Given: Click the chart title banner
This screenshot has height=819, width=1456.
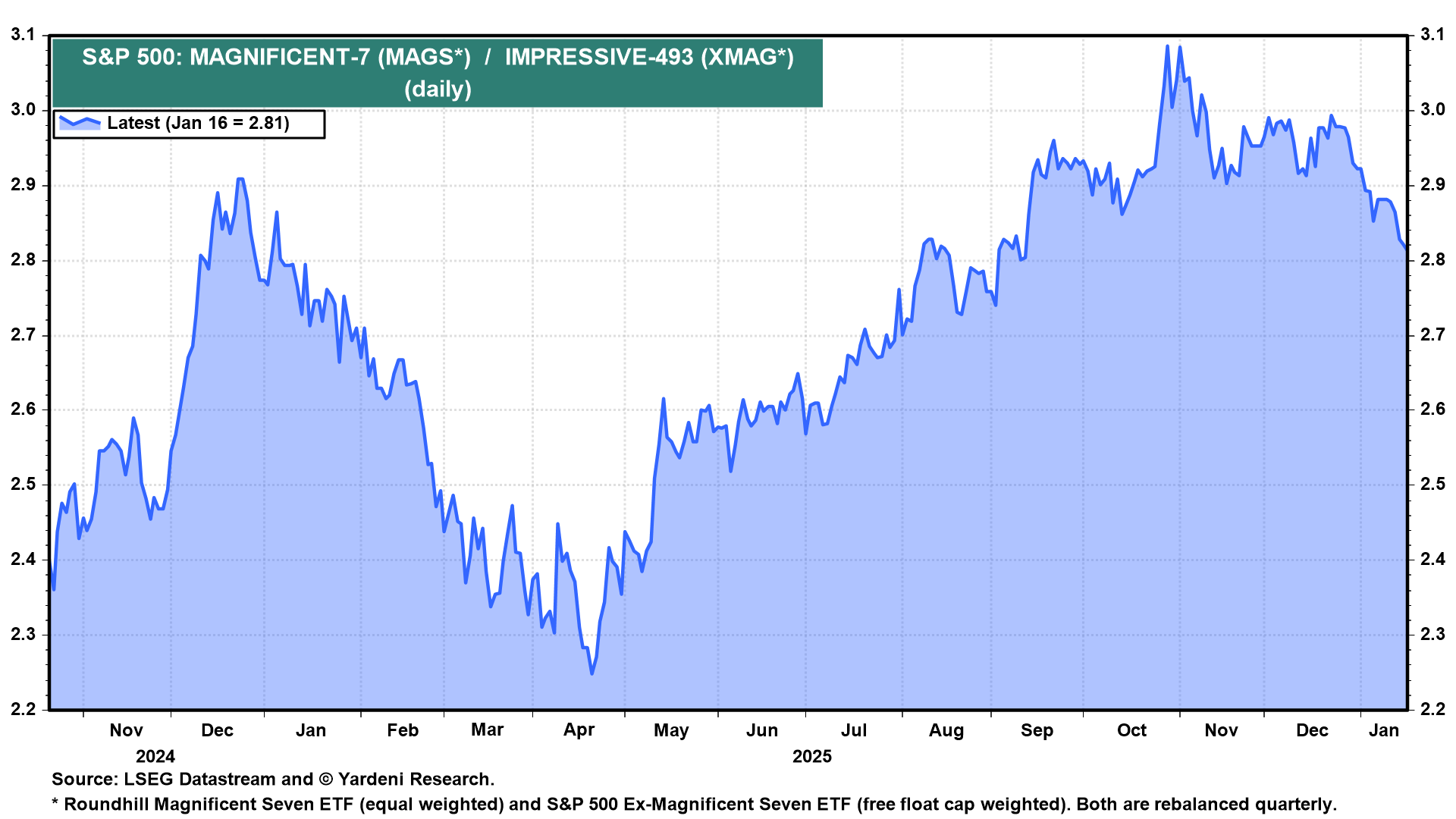Looking at the screenshot, I should (436, 68).
